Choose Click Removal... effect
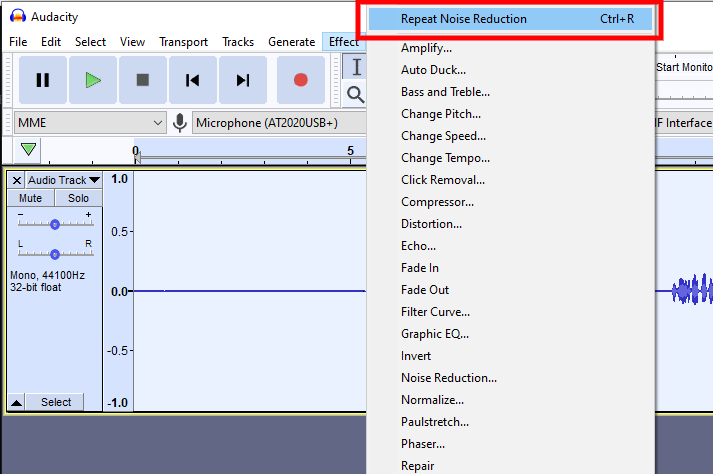The image size is (713, 474). click(x=510, y=180)
